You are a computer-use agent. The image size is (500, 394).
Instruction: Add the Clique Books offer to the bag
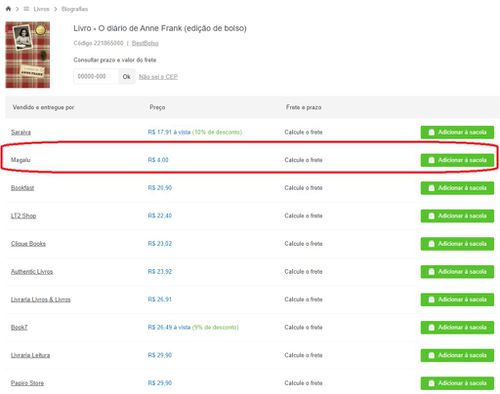(457, 244)
